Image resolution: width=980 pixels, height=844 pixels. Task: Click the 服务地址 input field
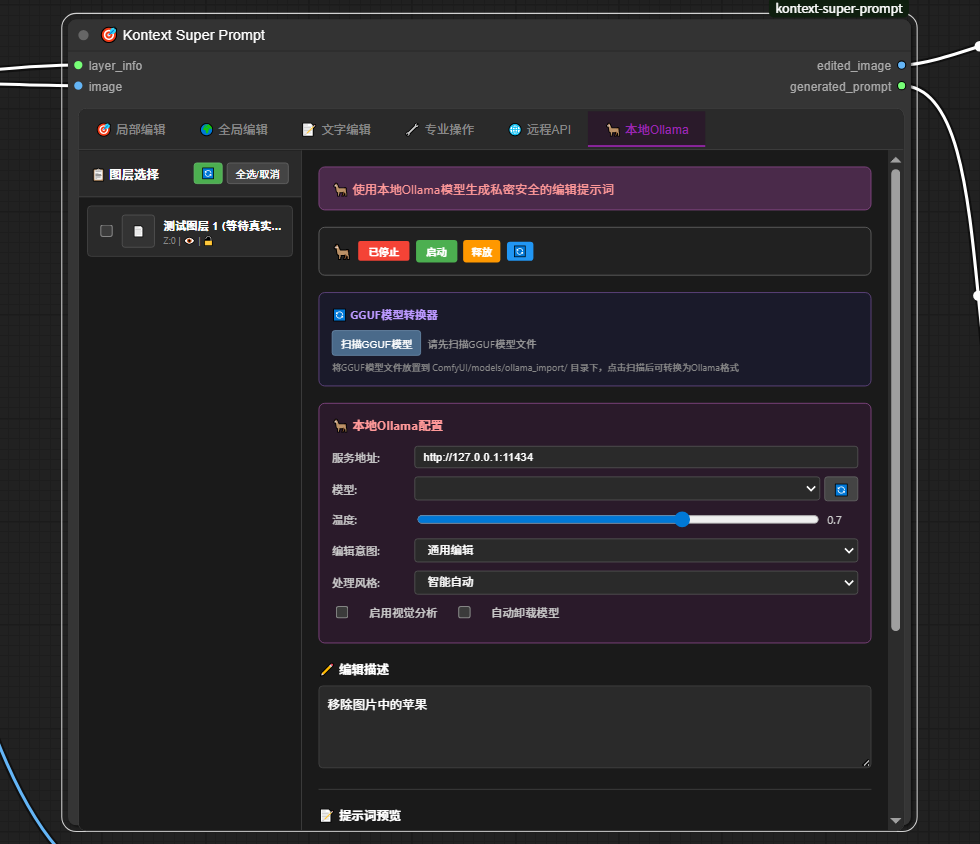coord(636,457)
